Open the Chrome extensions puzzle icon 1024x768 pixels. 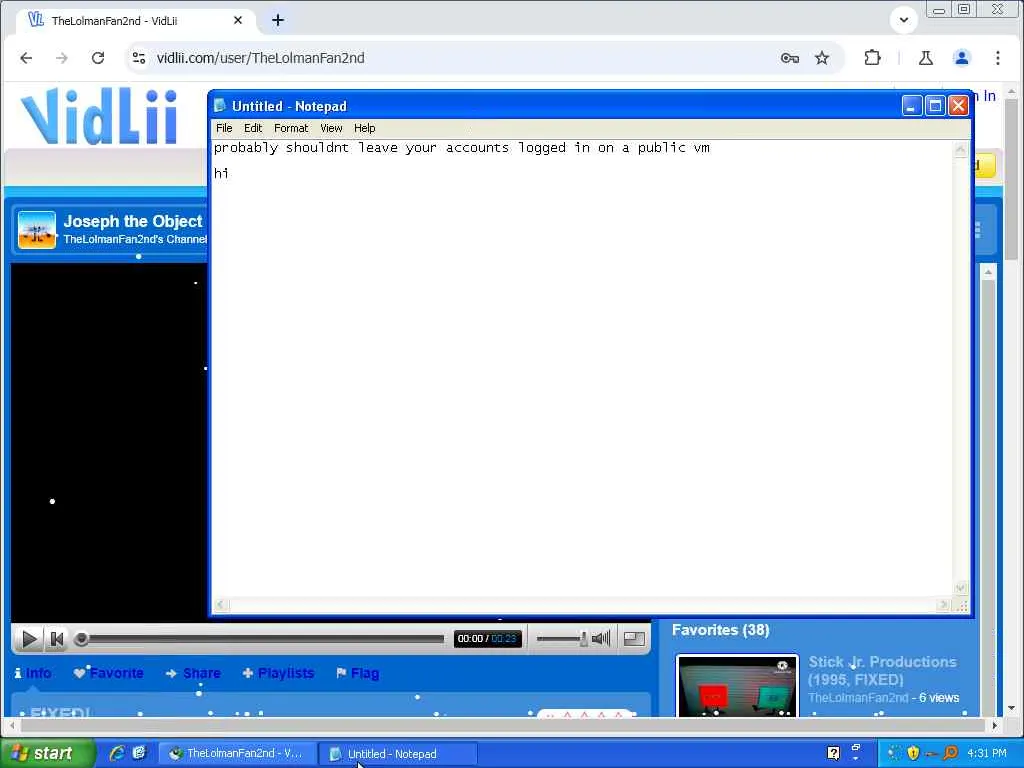(872, 58)
